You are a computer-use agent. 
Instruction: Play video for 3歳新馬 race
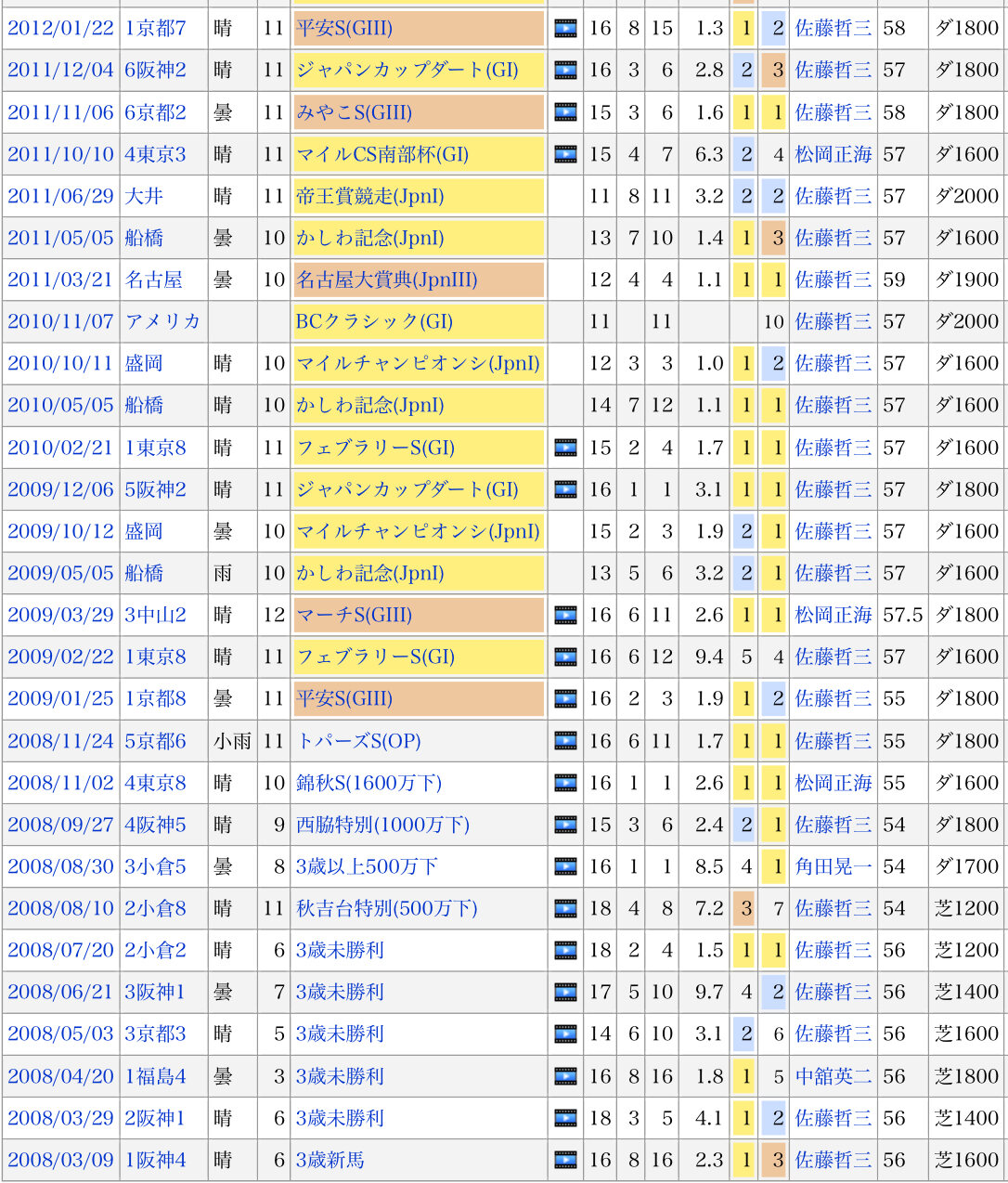coord(565,1160)
